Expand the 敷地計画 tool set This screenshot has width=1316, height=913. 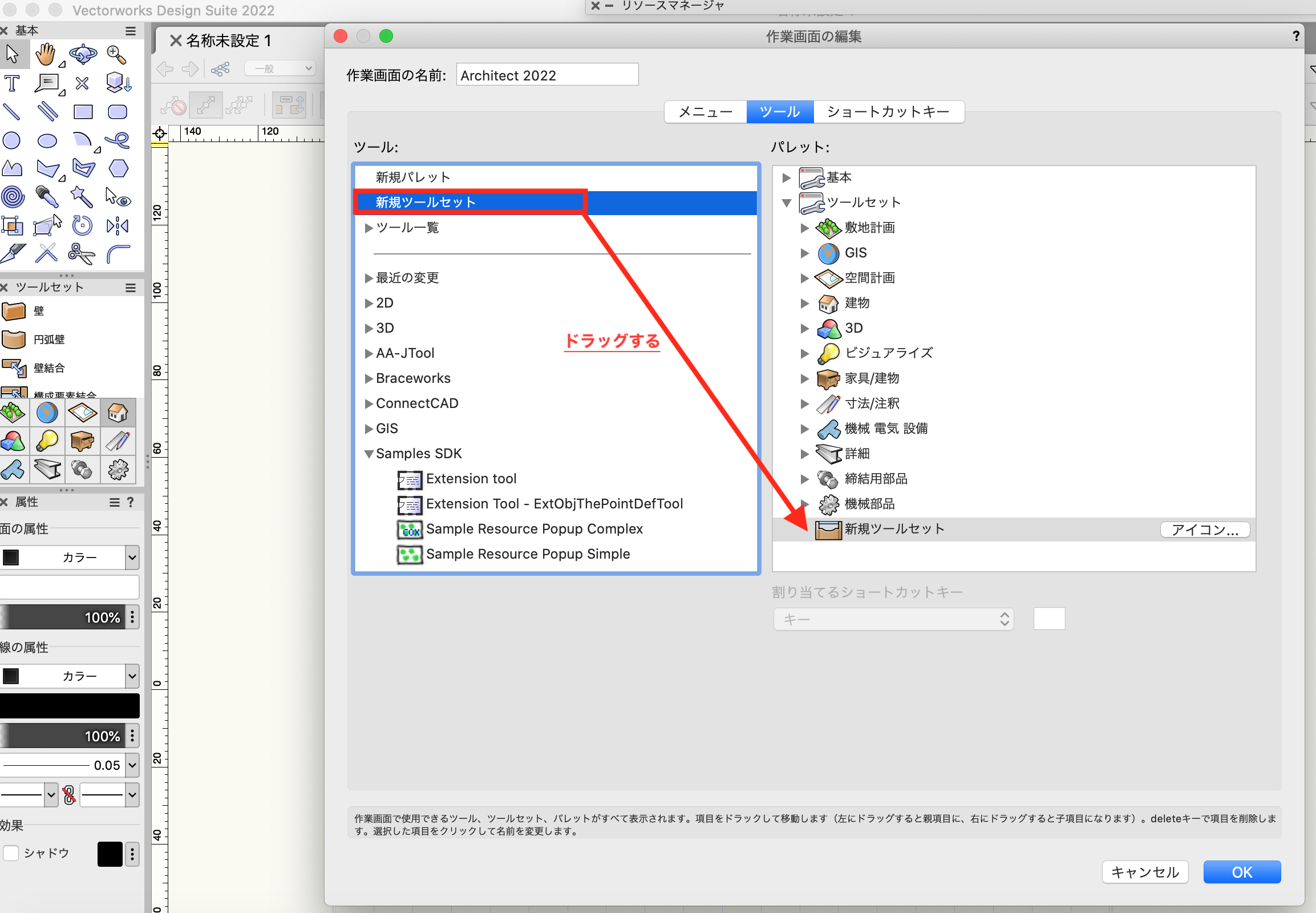coord(804,228)
